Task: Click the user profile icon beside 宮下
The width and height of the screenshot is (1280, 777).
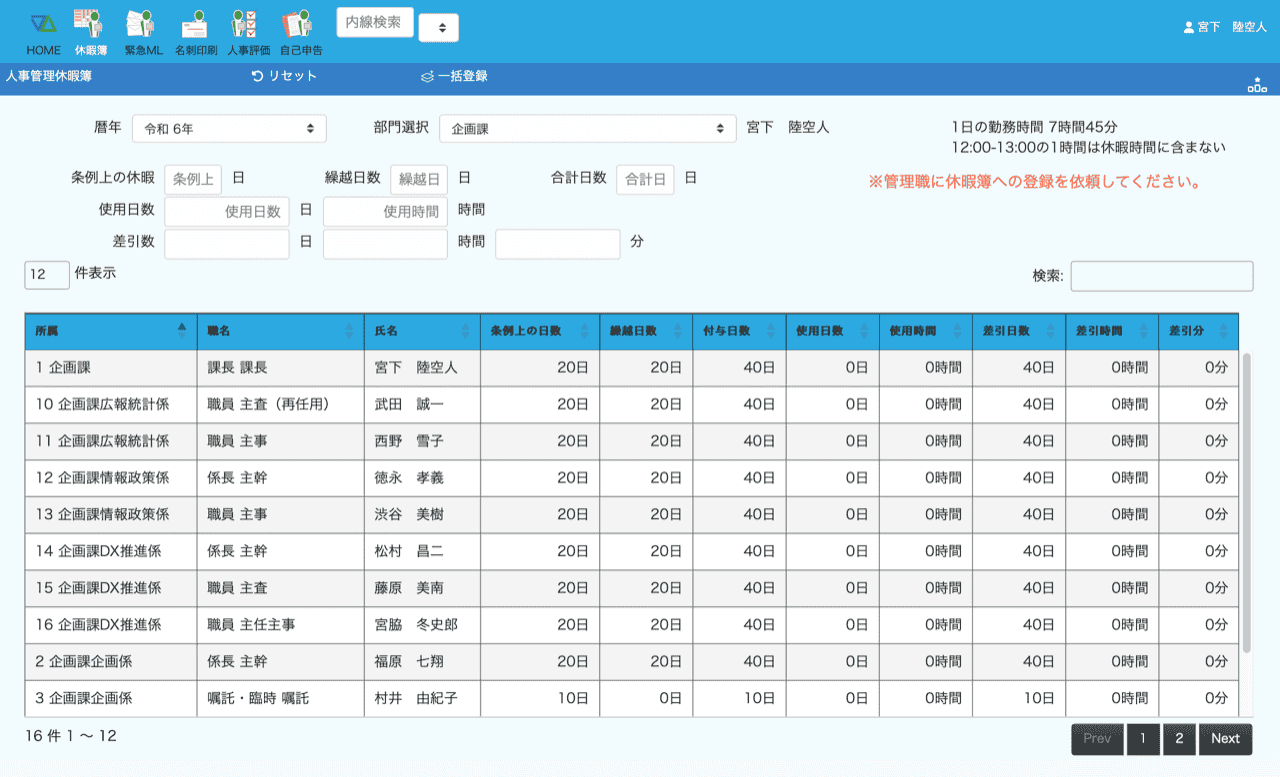Action: [1188, 28]
